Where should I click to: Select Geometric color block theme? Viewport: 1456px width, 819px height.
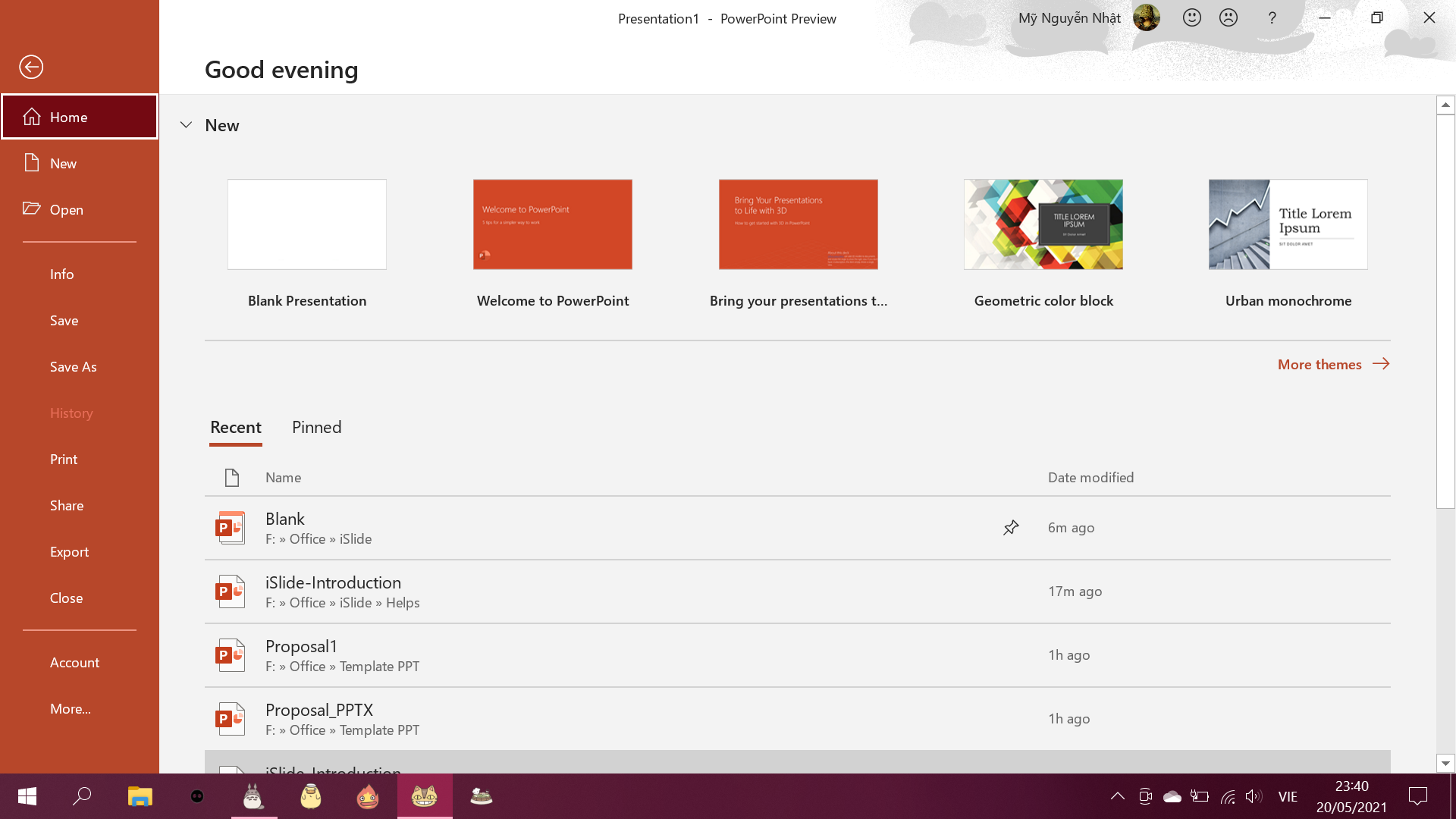pyautogui.click(x=1043, y=224)
